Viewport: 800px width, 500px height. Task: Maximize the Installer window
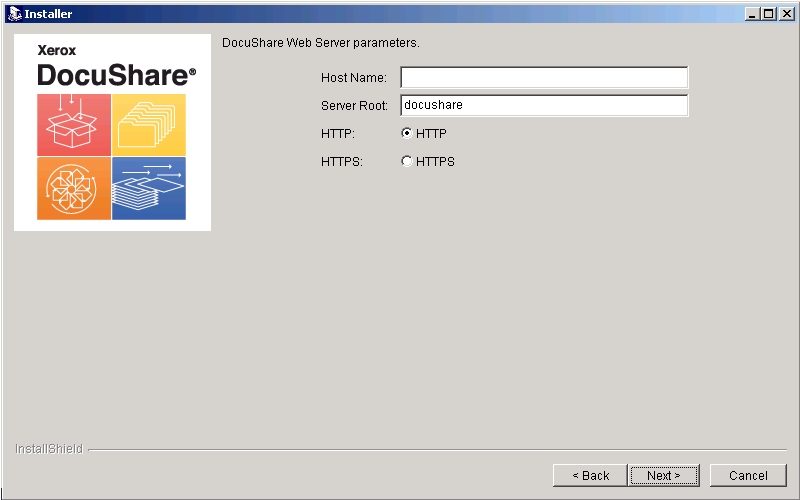point(768,14)
